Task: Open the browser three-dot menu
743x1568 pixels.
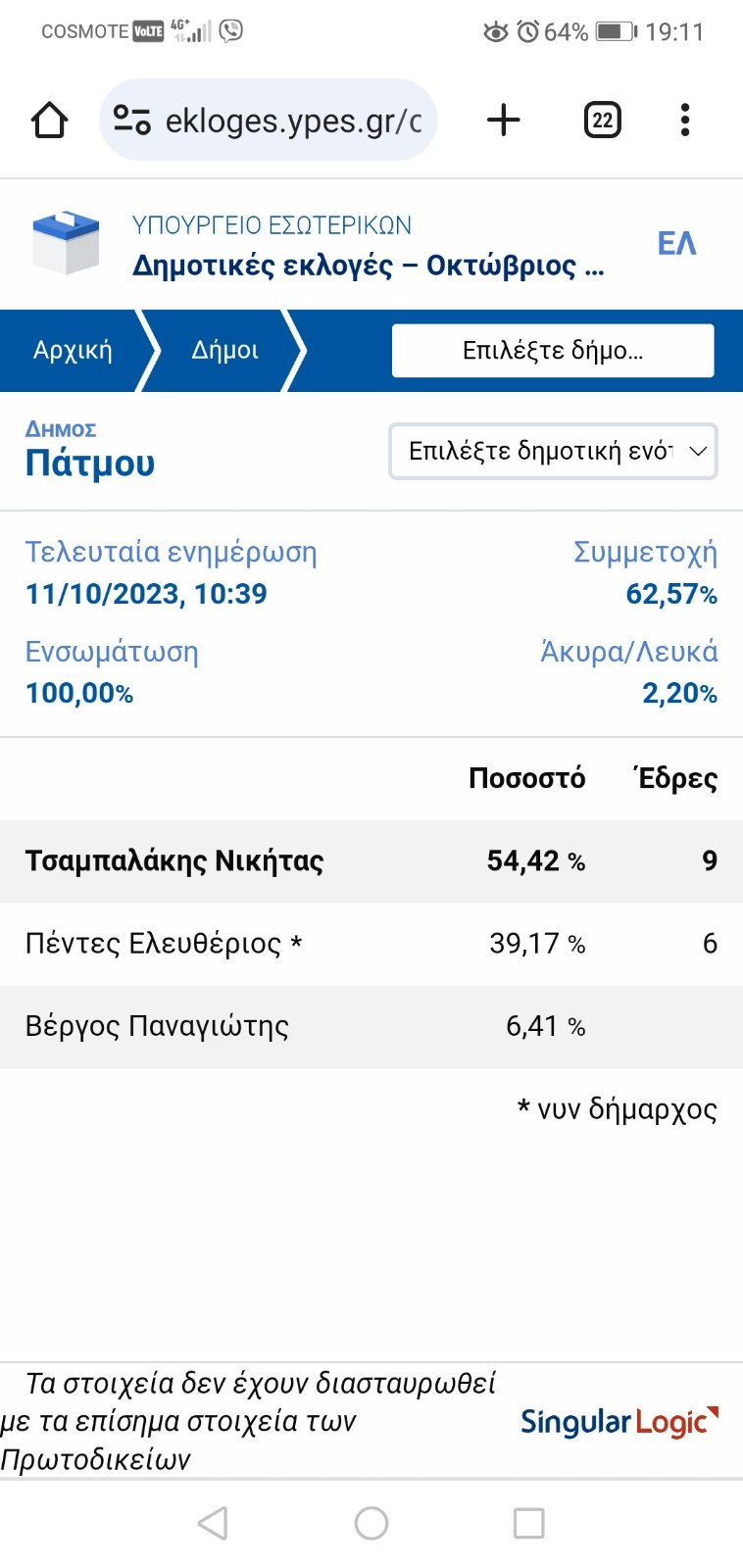Action: [x=685, y=121]
